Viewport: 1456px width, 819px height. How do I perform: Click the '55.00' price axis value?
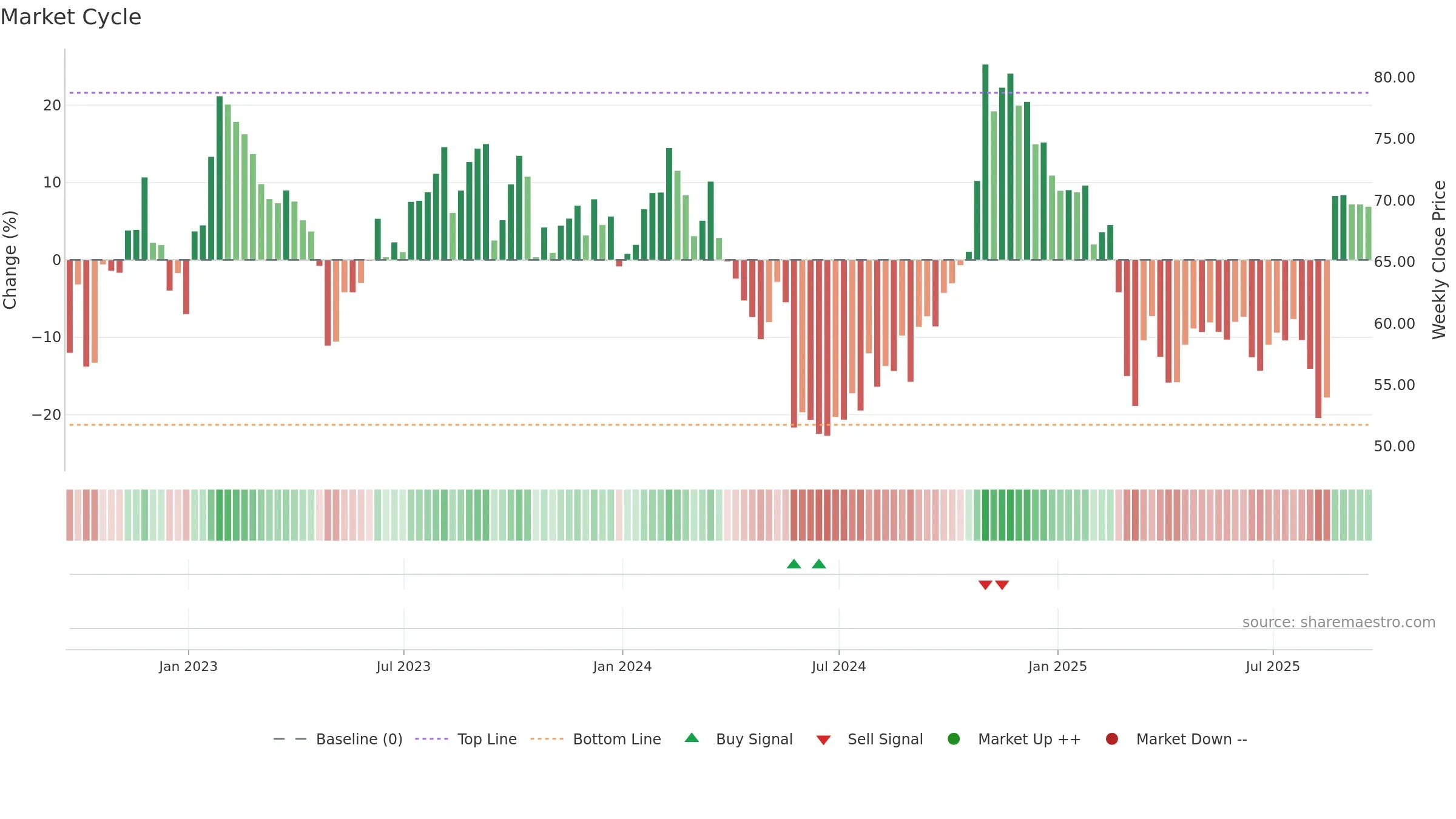[x=1394, y=385]
